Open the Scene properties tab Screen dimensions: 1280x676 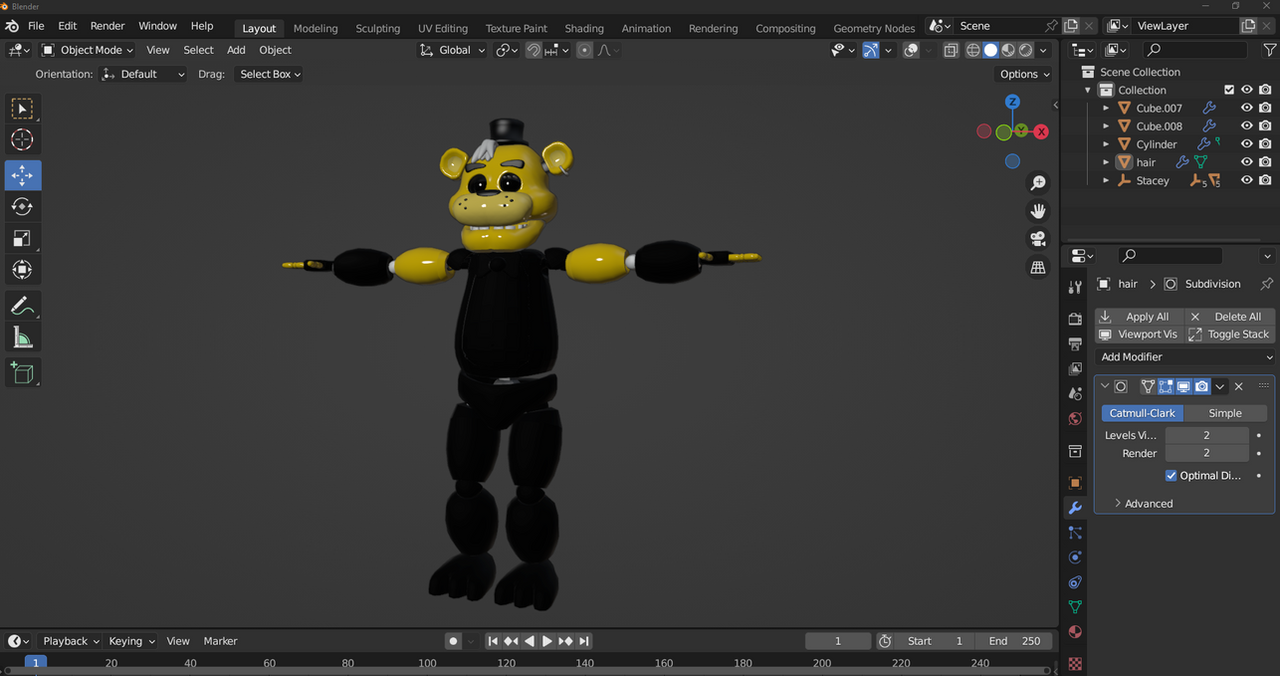pyautogui.click(x=1075, y=394)
